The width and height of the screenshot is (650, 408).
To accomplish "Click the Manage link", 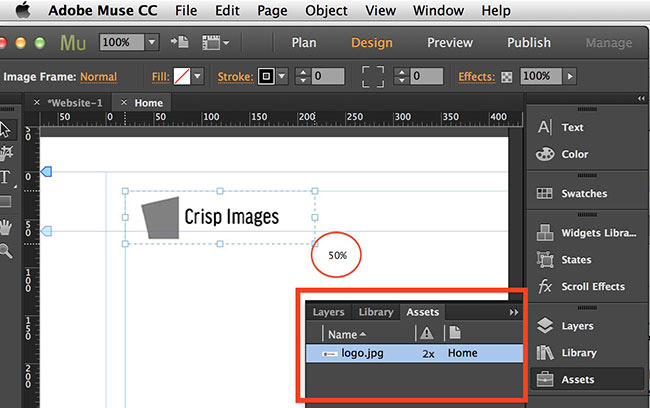I will [609, 43].
